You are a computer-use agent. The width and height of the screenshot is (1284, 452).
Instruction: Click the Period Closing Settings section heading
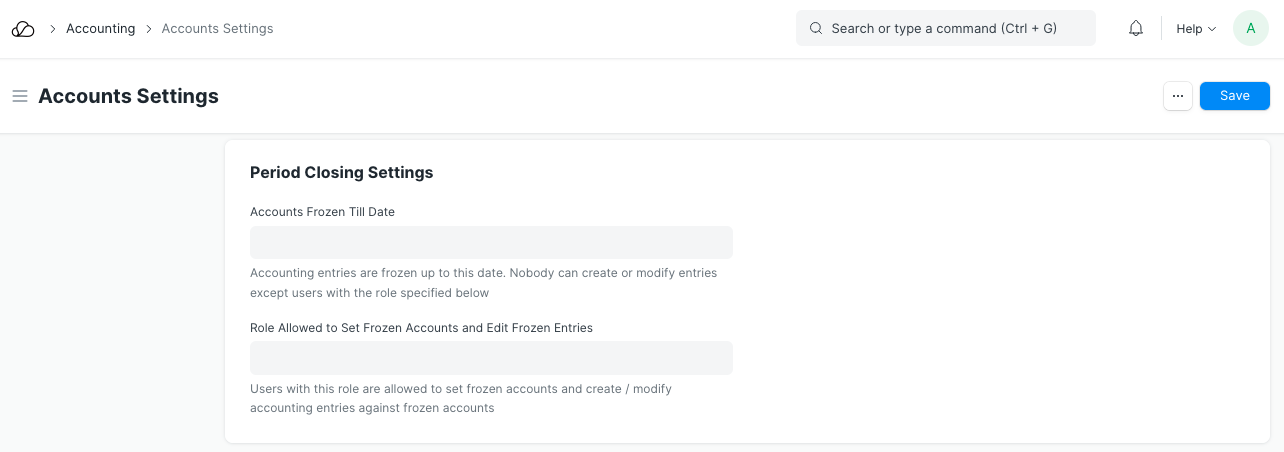(341, 172)
